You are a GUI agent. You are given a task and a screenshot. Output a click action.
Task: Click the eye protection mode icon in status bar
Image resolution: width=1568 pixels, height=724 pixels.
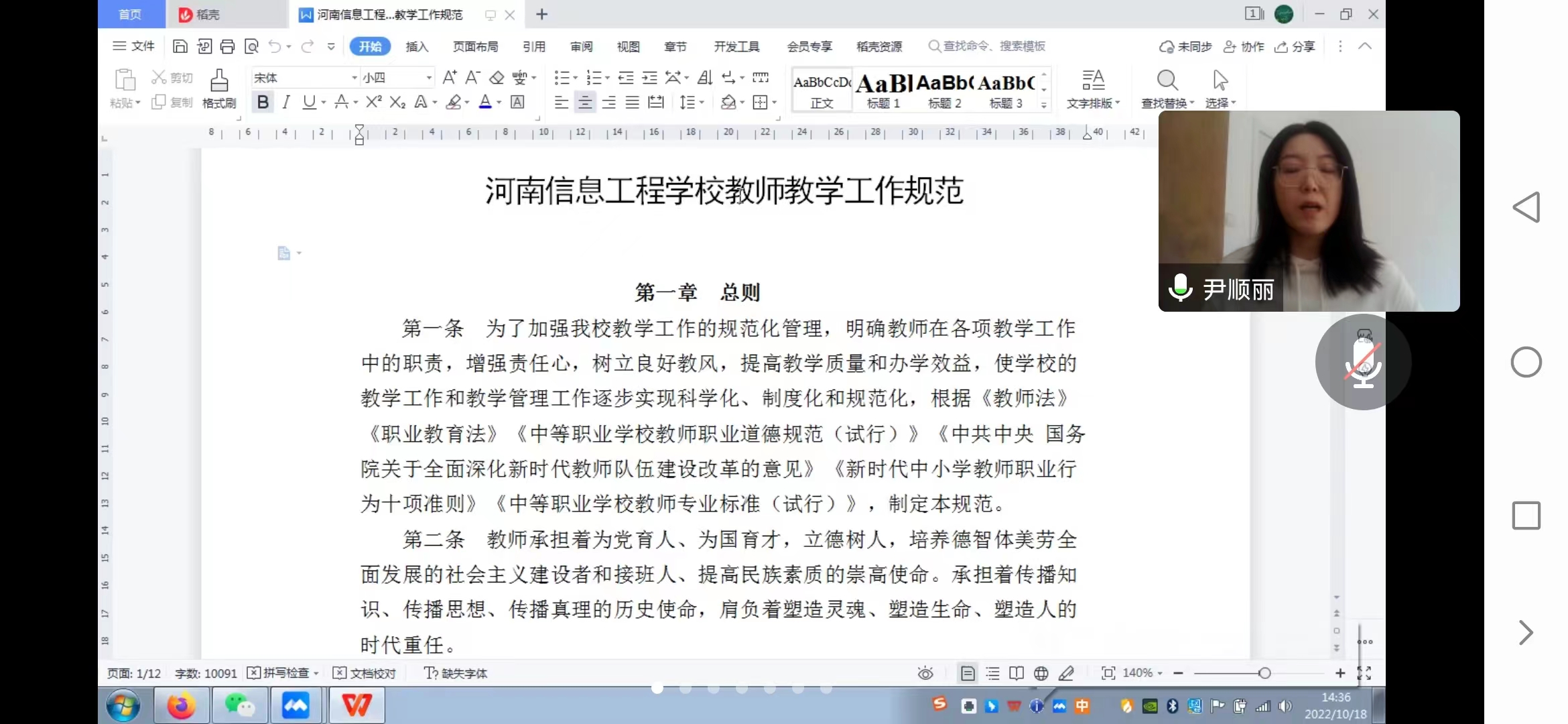(925, 673)
